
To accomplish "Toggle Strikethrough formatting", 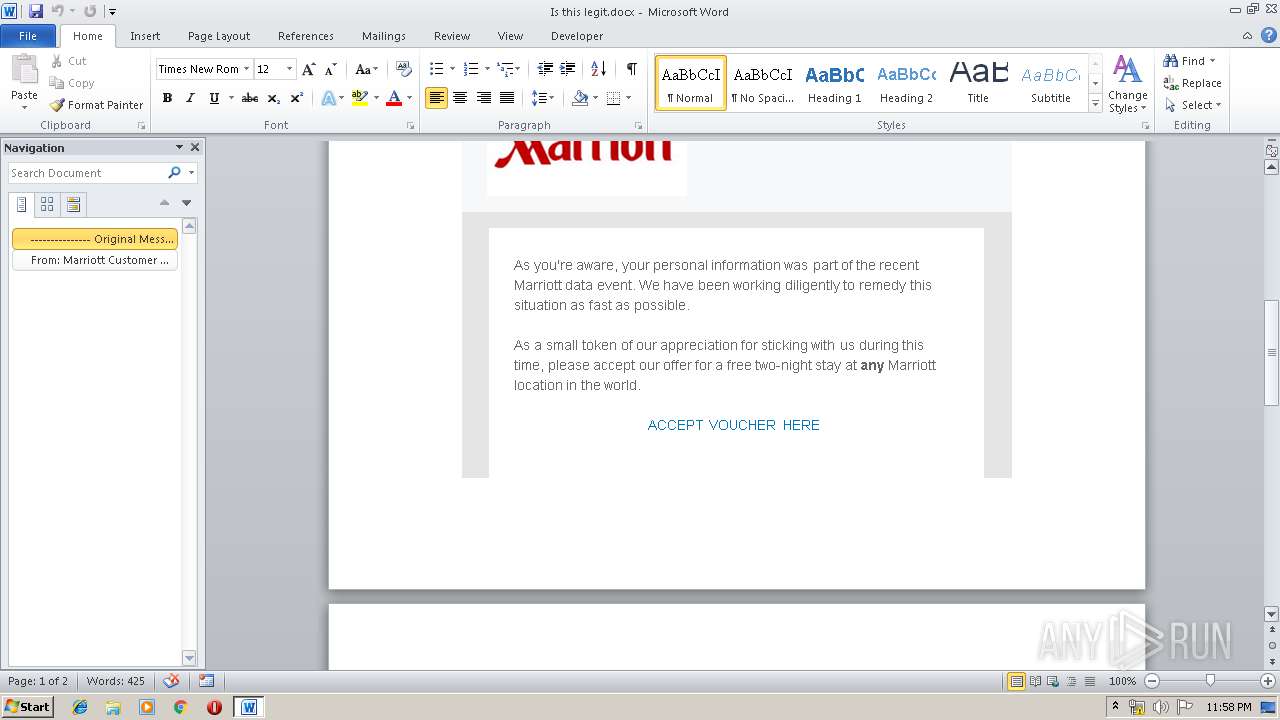I will pyautogui.click(x=250, y=98).
